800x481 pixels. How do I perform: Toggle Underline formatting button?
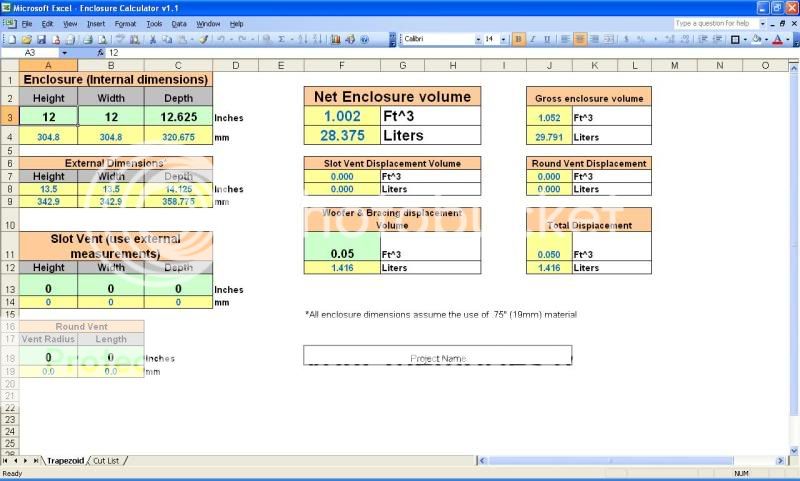click(549, 39)
